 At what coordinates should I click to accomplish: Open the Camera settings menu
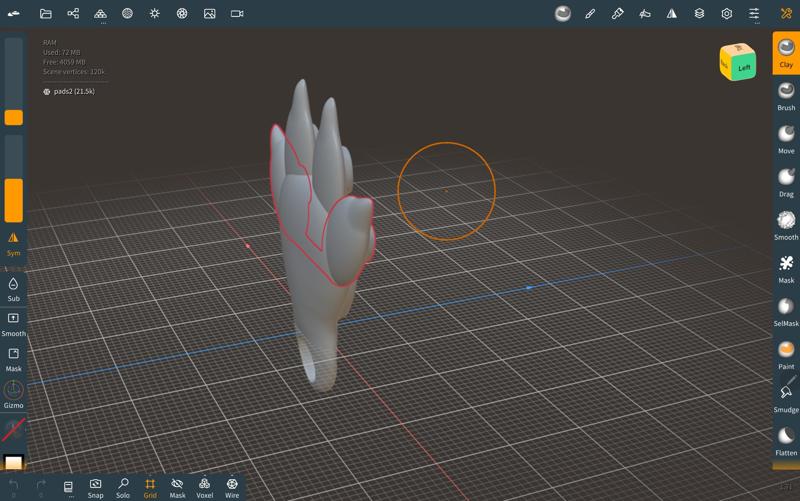(x=237, y=14)
